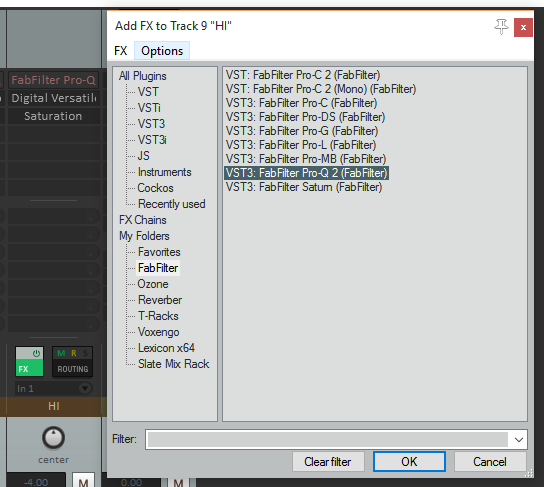Select Instruments category
The width and height of the screenshot is (544, 487).
(164, 172)
